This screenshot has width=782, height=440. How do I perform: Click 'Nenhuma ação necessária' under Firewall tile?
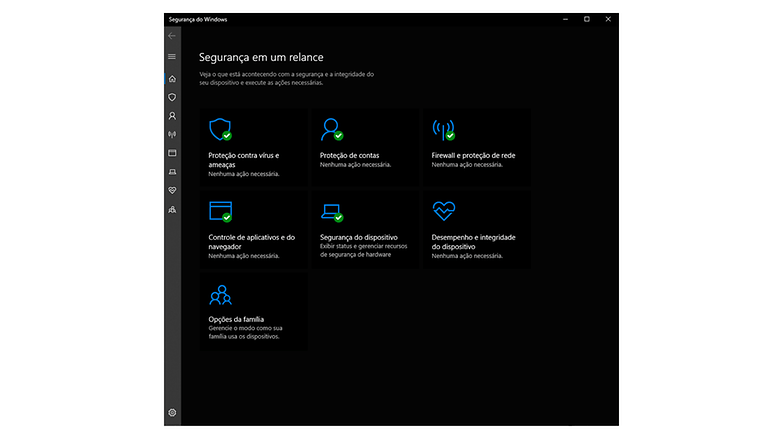point(467,165)
